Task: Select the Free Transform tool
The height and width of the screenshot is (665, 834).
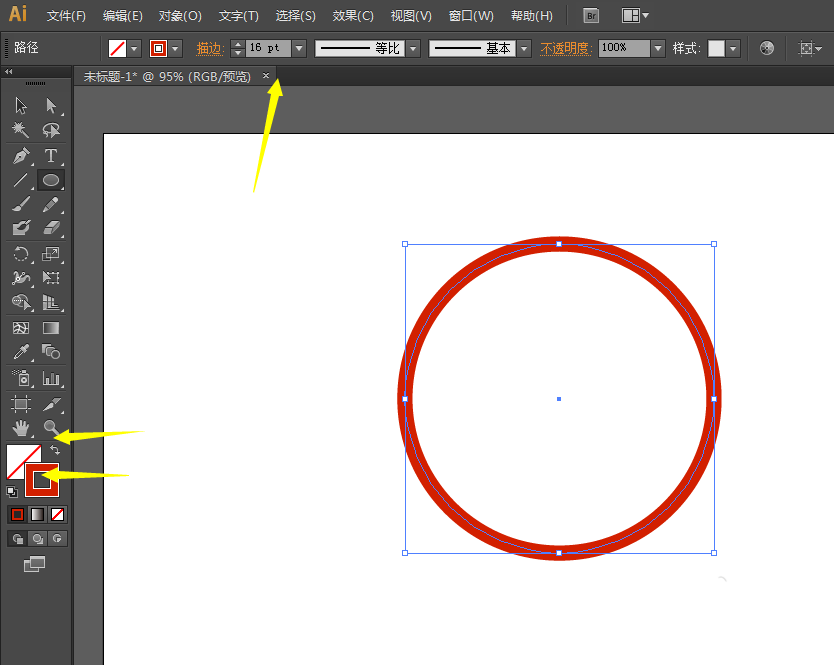Action: (51, 278)
